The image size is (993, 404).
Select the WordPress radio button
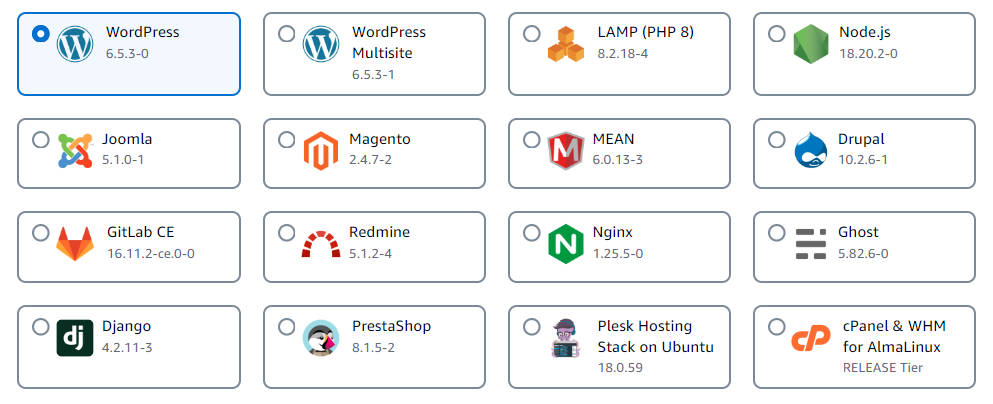41,34
